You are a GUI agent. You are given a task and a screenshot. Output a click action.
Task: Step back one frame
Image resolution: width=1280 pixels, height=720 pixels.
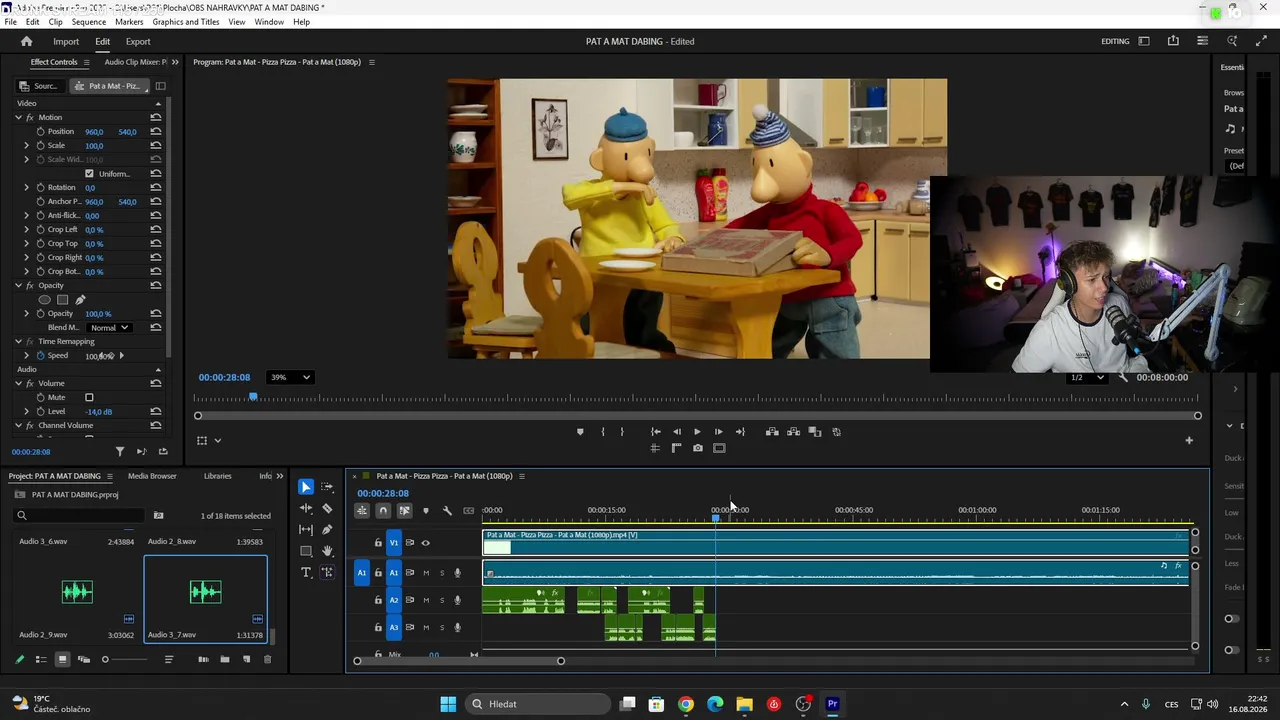click(677, 432)
